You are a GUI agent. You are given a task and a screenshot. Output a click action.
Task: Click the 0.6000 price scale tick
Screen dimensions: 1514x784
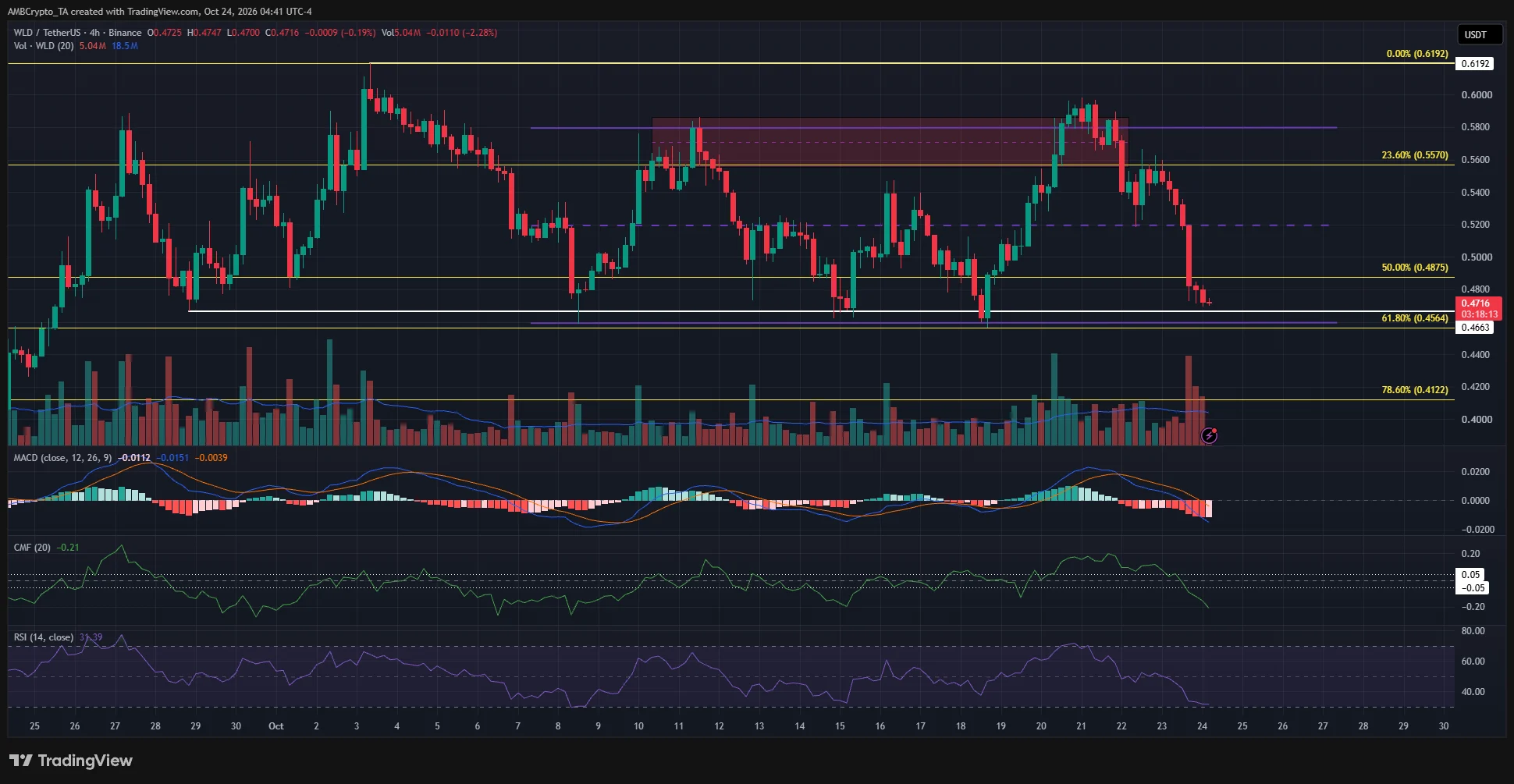click(x=1477, y=95)
